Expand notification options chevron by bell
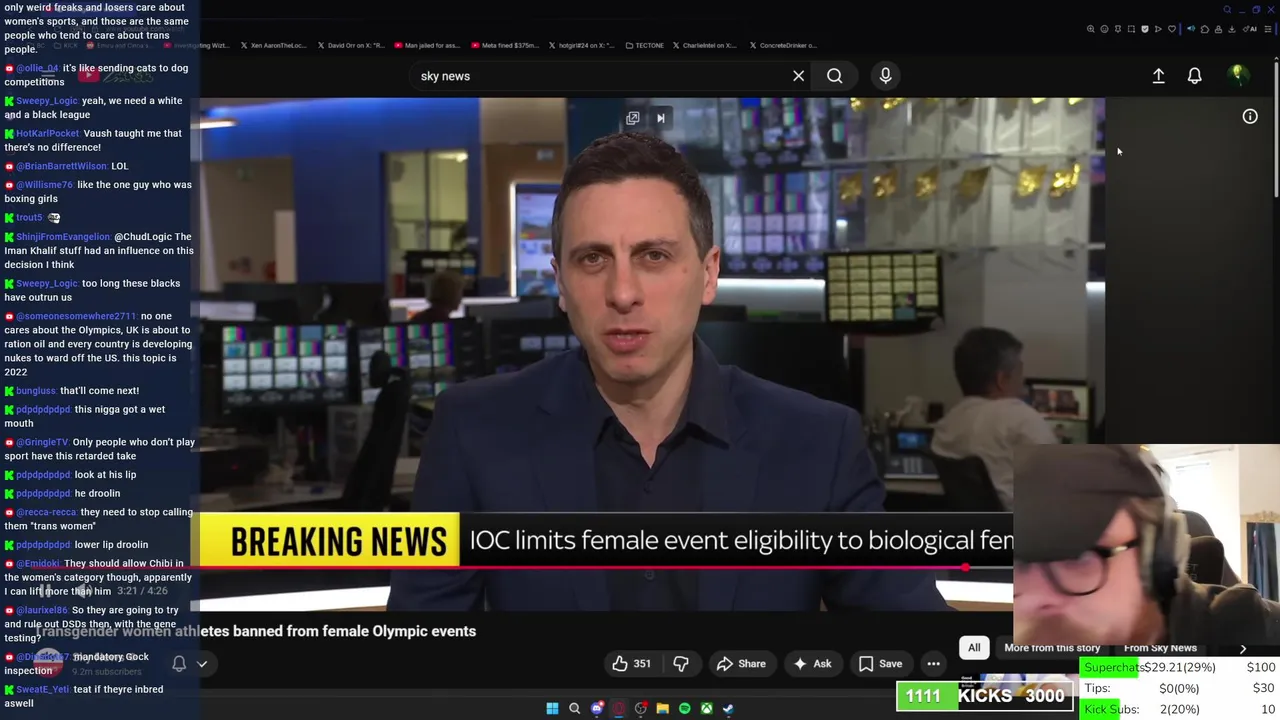This screenshot has height=720, width=1280. tap(202, 664)
